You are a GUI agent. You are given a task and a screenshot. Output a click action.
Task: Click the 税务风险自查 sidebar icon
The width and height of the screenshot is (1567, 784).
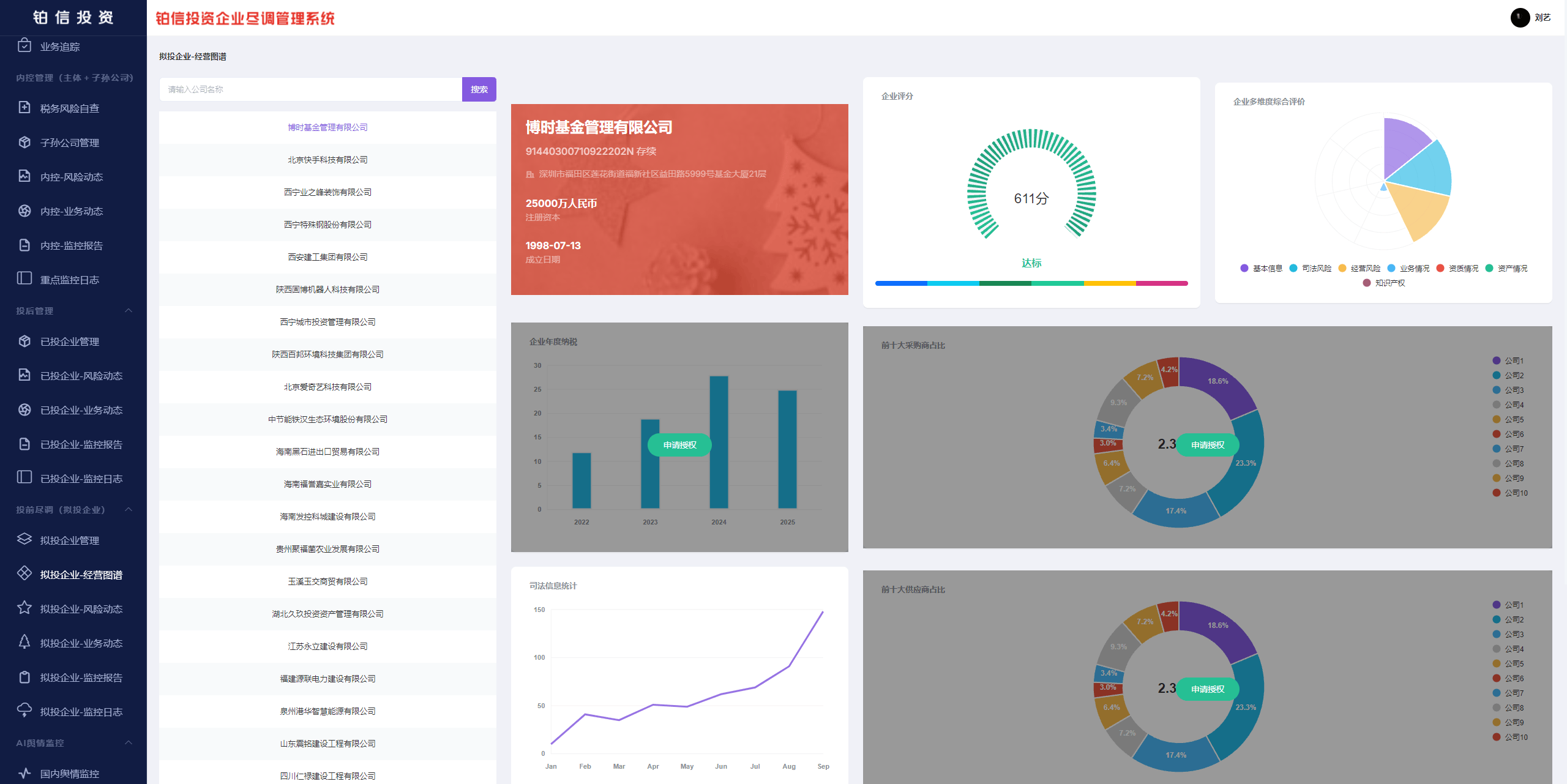point(24,108)
